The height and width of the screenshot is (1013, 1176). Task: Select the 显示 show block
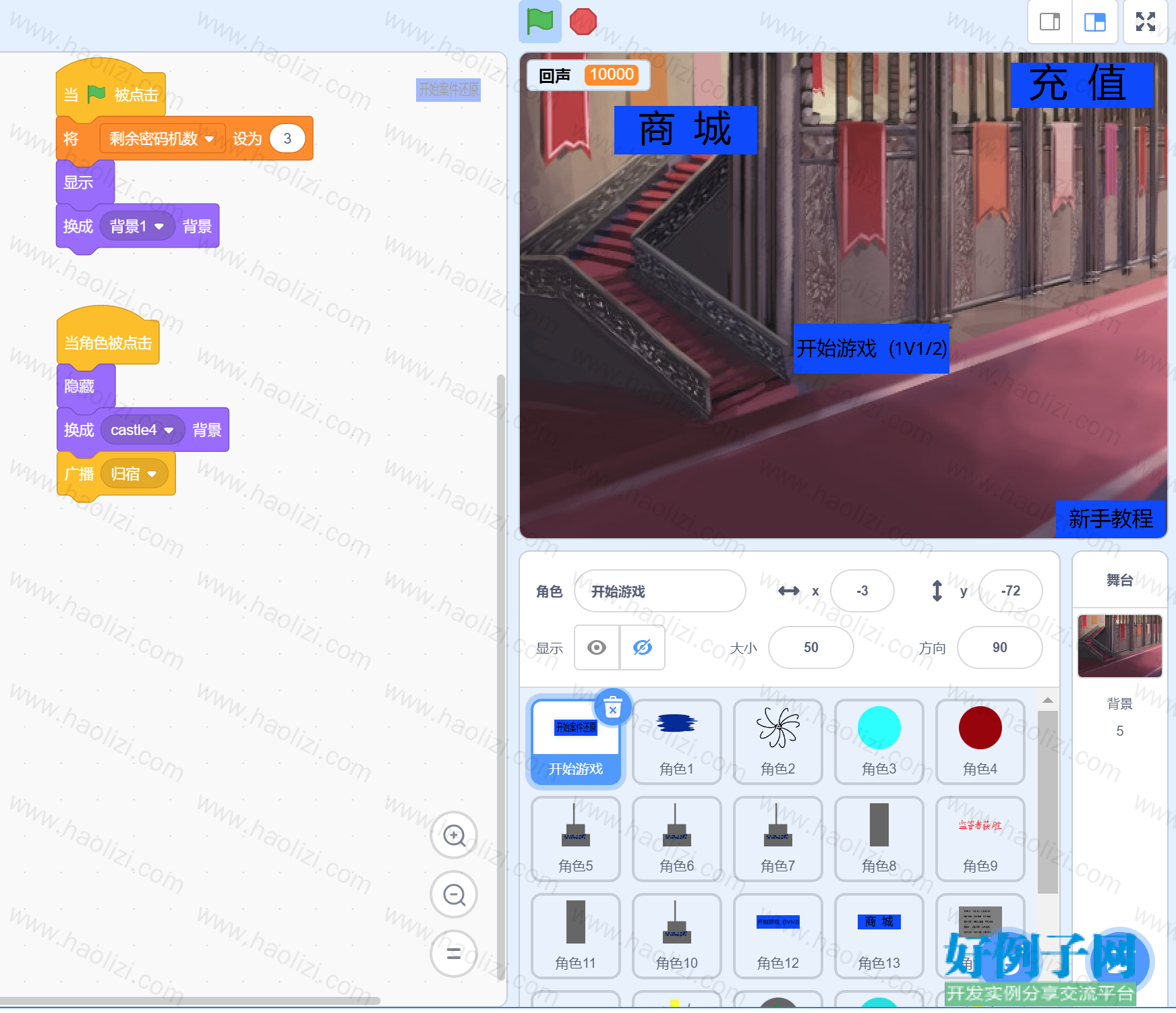click(x=85, y=183)
